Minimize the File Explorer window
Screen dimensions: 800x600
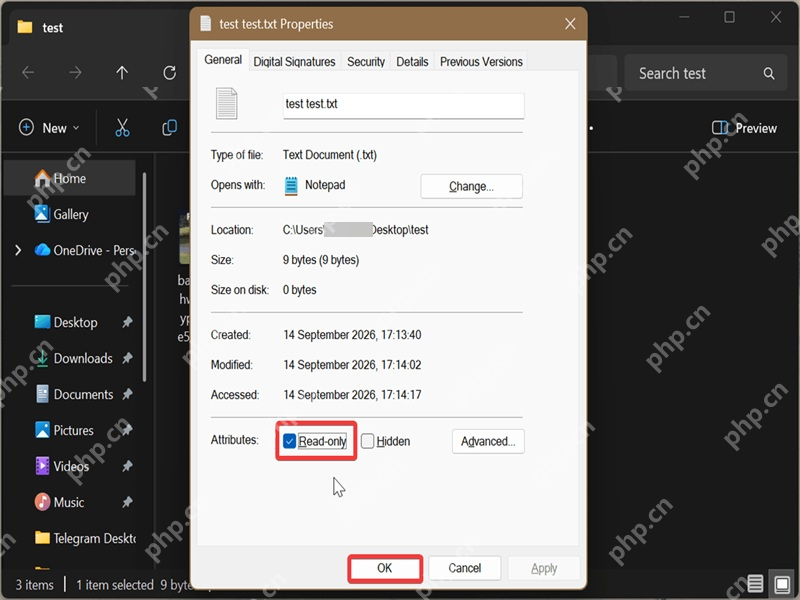click(684, 17)
